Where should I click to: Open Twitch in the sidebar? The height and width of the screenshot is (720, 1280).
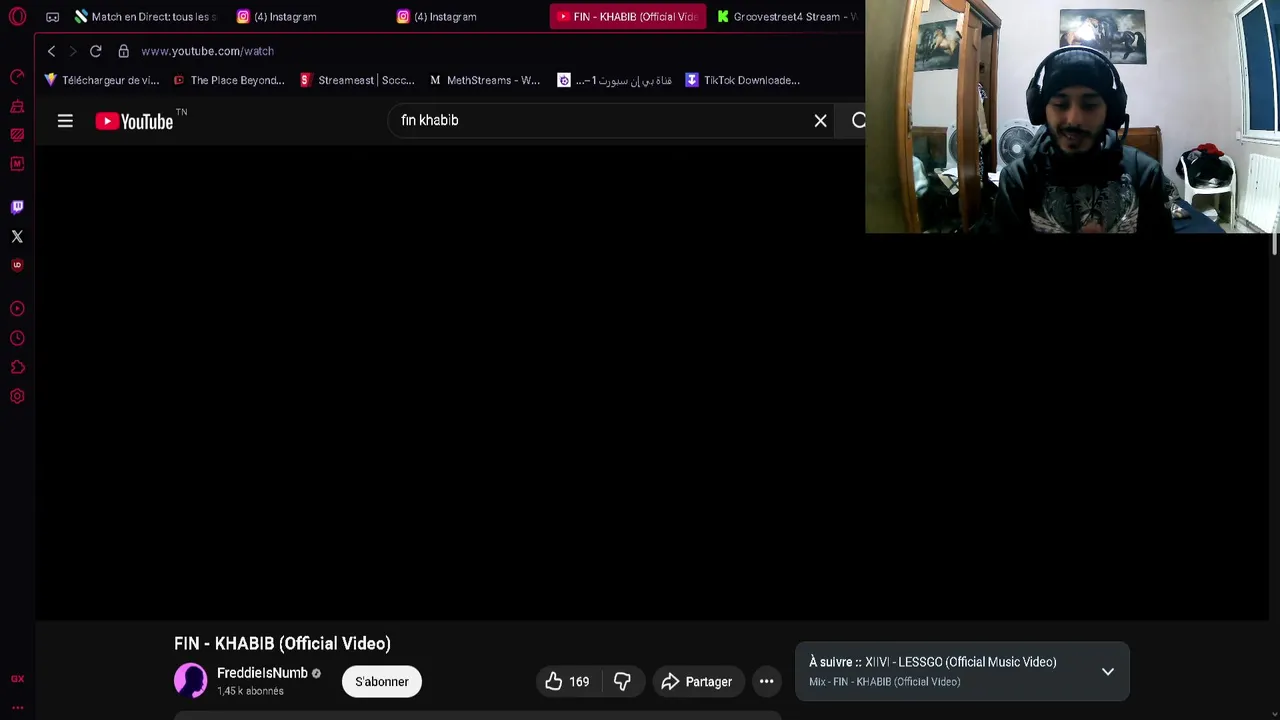[x=17, y=207]
